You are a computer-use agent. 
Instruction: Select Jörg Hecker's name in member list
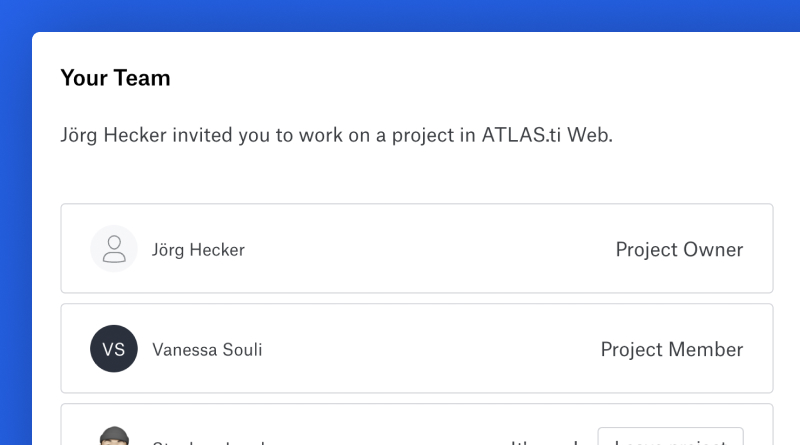(x=198, y=250)
